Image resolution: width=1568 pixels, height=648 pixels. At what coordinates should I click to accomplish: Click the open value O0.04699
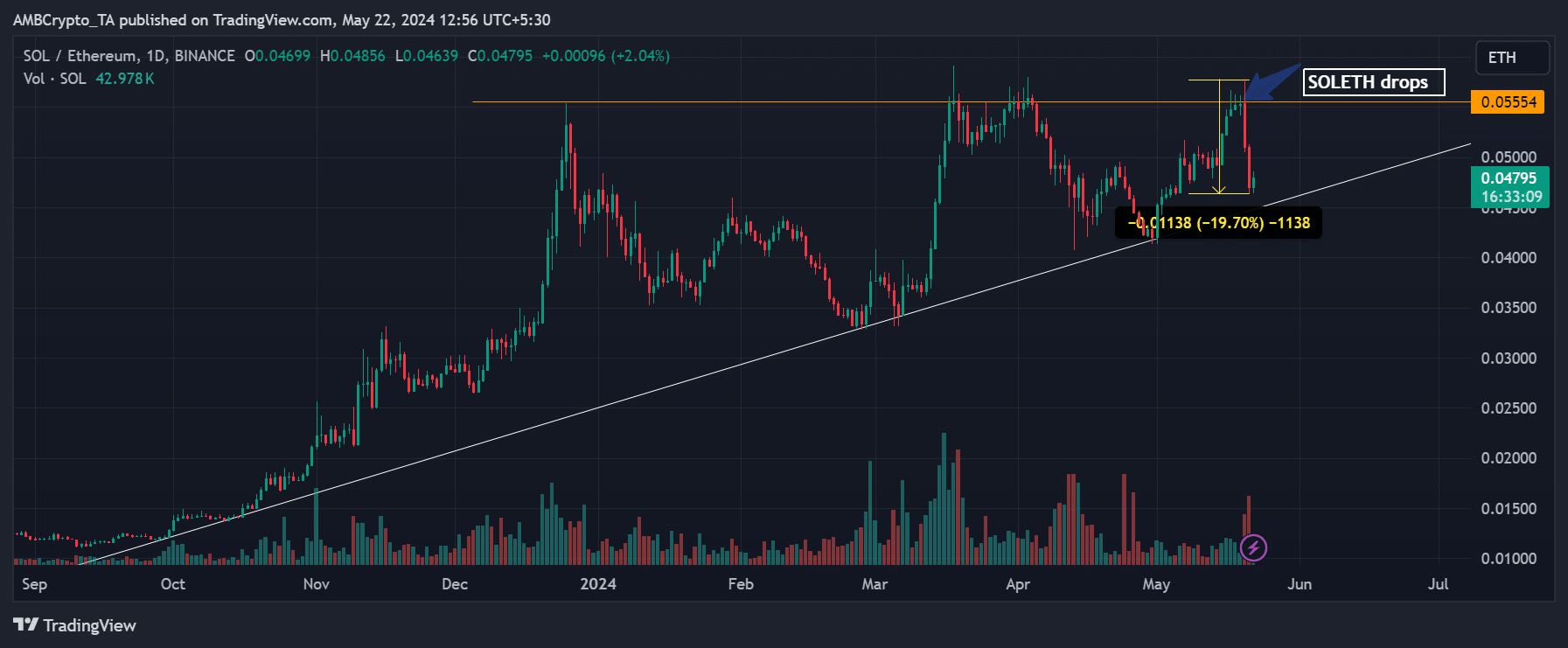pyautogui.click(x=277, y=56)
